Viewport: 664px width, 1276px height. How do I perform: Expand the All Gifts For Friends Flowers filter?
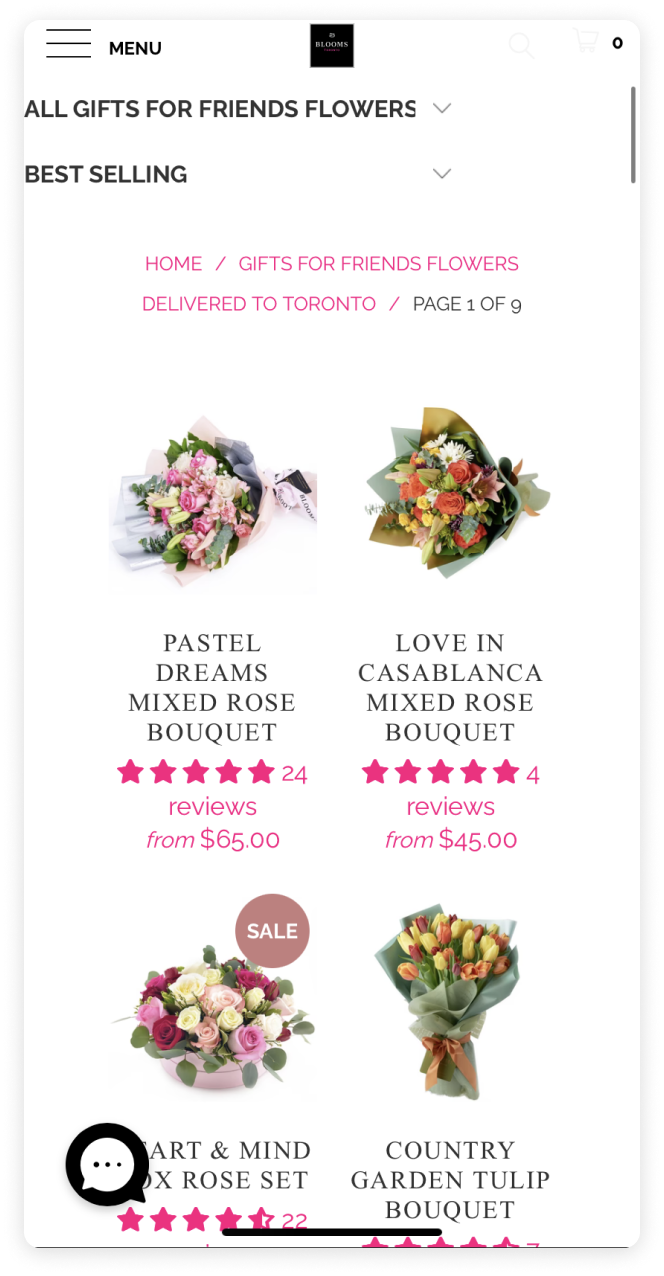click(238, 108)
